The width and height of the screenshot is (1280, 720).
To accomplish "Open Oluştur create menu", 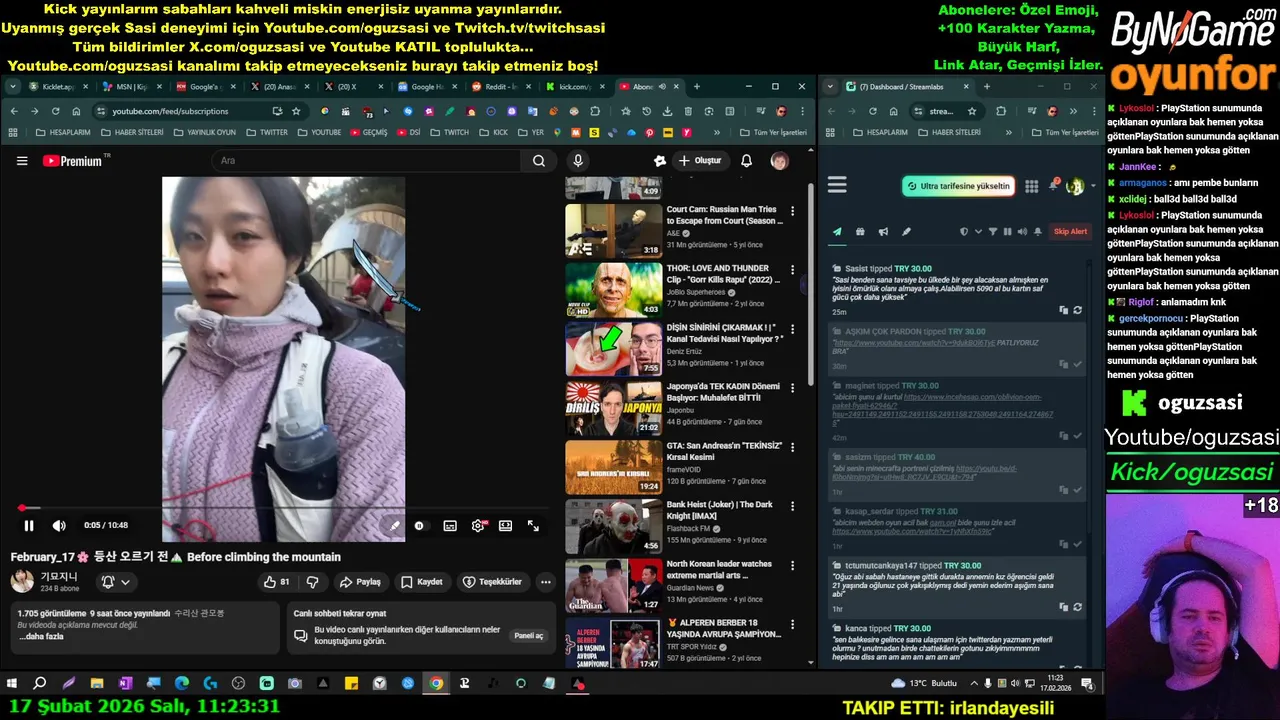I will [x=700, y=161].
